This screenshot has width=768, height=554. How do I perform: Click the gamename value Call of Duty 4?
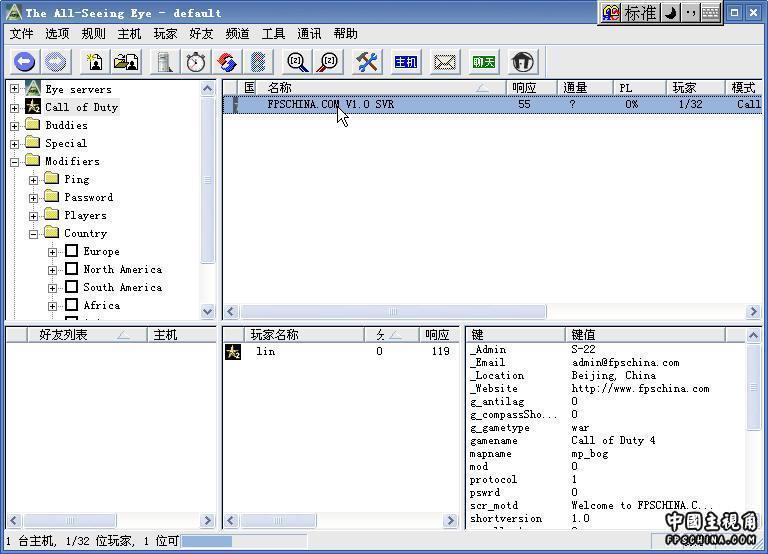[x=613, y=440]
